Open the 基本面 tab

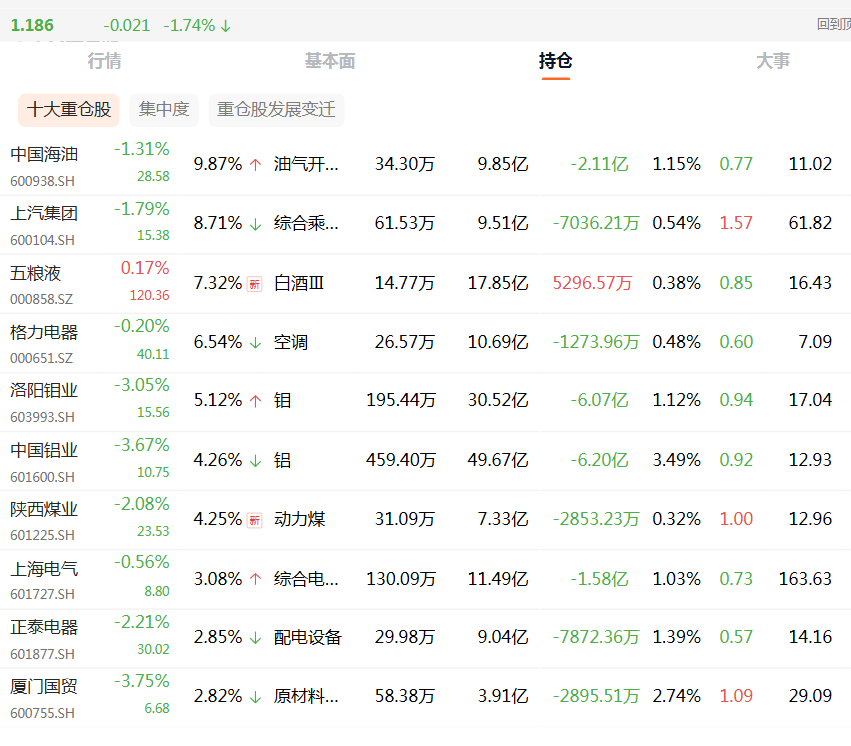pos(330,61)
